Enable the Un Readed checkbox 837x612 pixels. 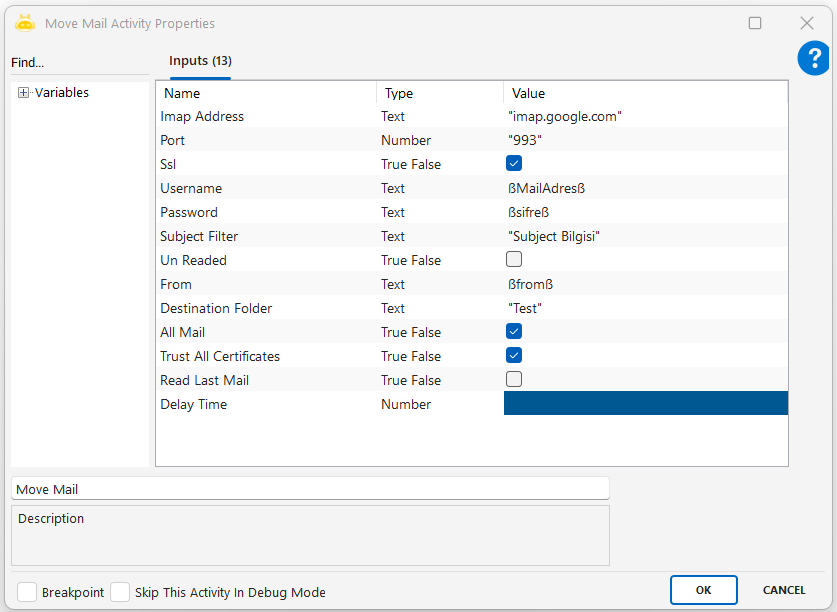[514, 259]
